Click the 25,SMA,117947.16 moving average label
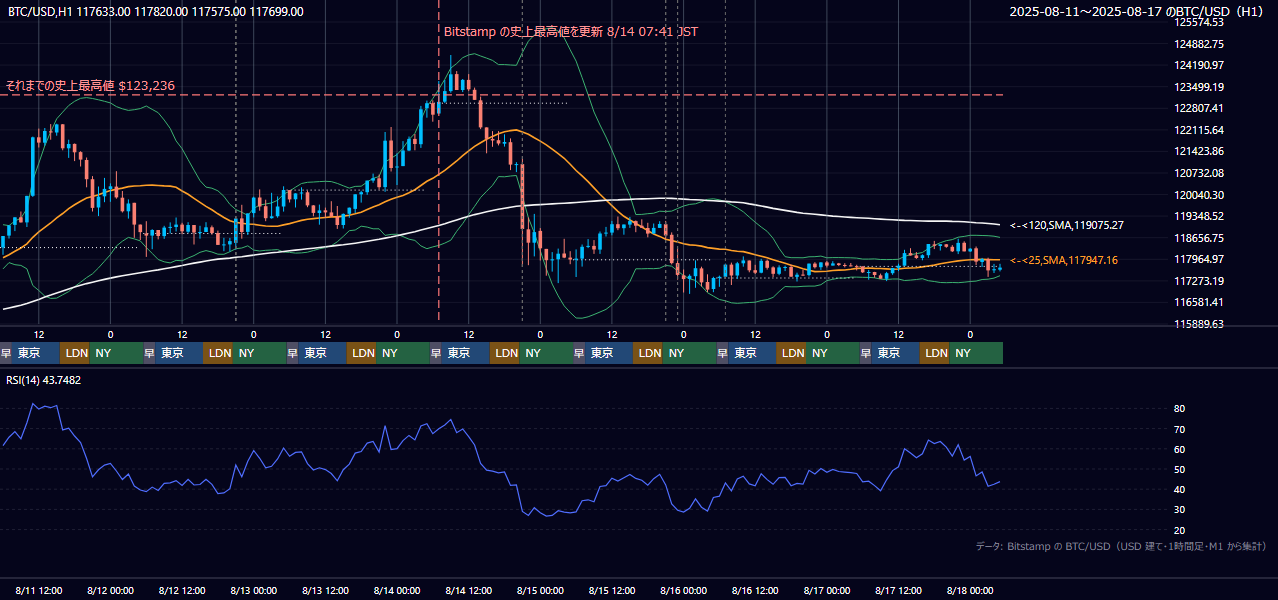The width and height of the screenshot is (1278, 600). tap(1064, 260)
